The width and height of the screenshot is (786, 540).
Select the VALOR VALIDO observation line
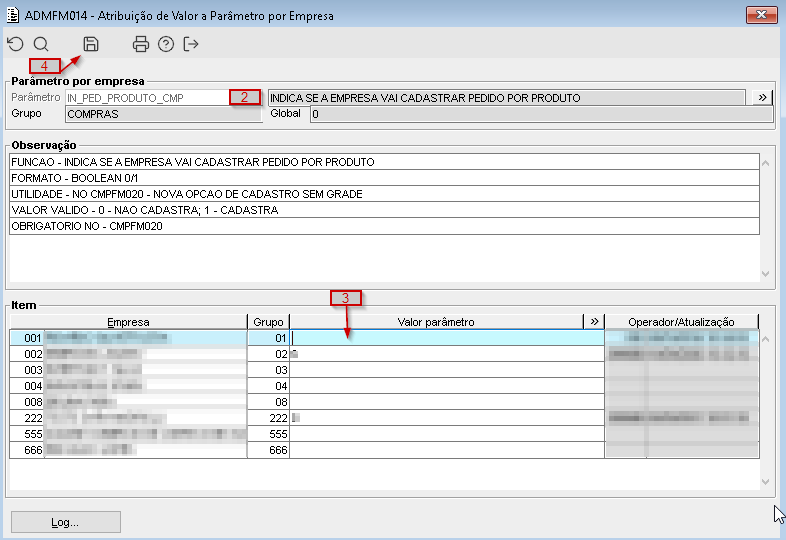click(384, 210)
